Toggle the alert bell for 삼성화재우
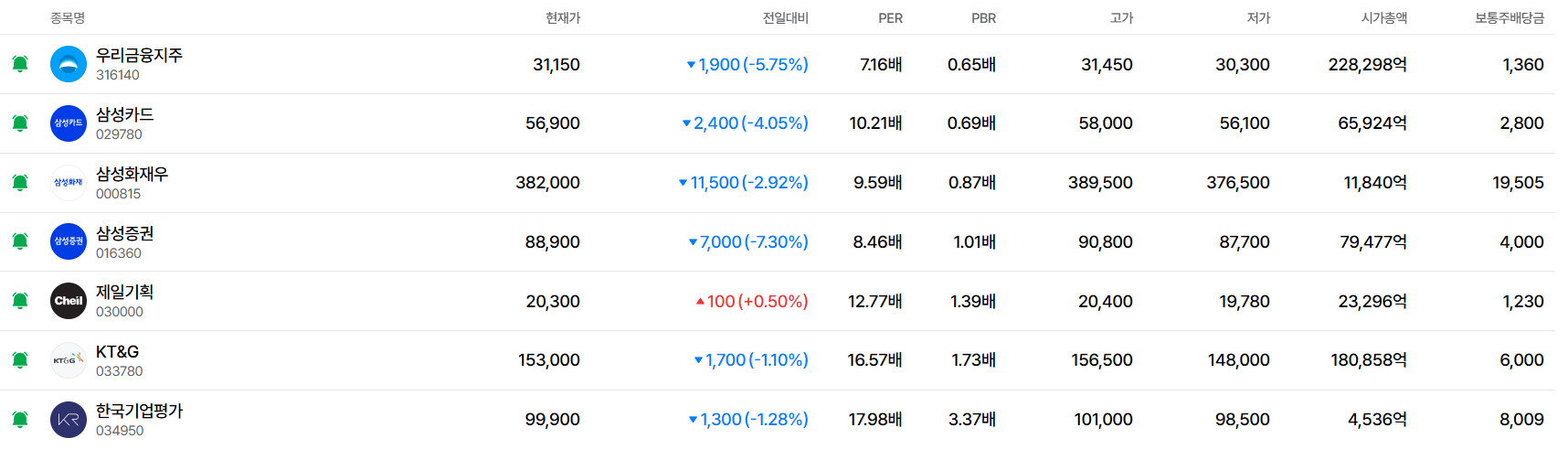 click(x=20, y=183)
